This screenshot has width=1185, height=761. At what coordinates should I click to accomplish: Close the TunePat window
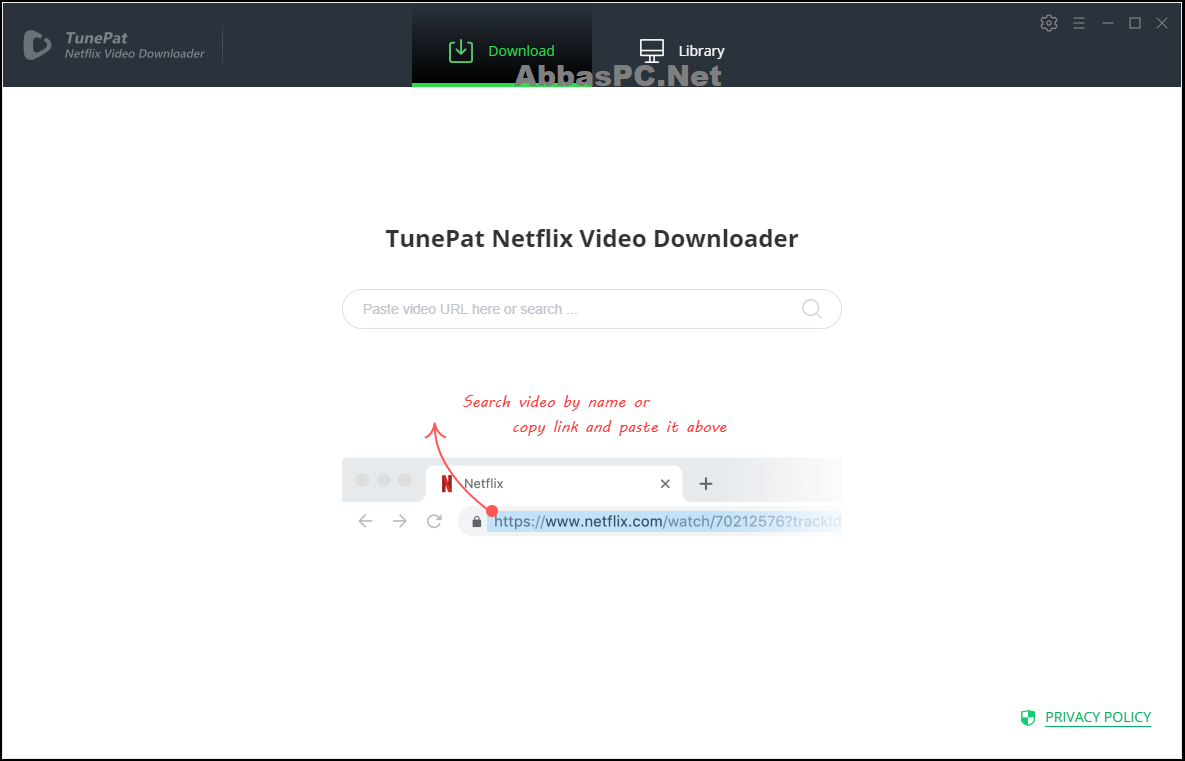coord(1162,23)
